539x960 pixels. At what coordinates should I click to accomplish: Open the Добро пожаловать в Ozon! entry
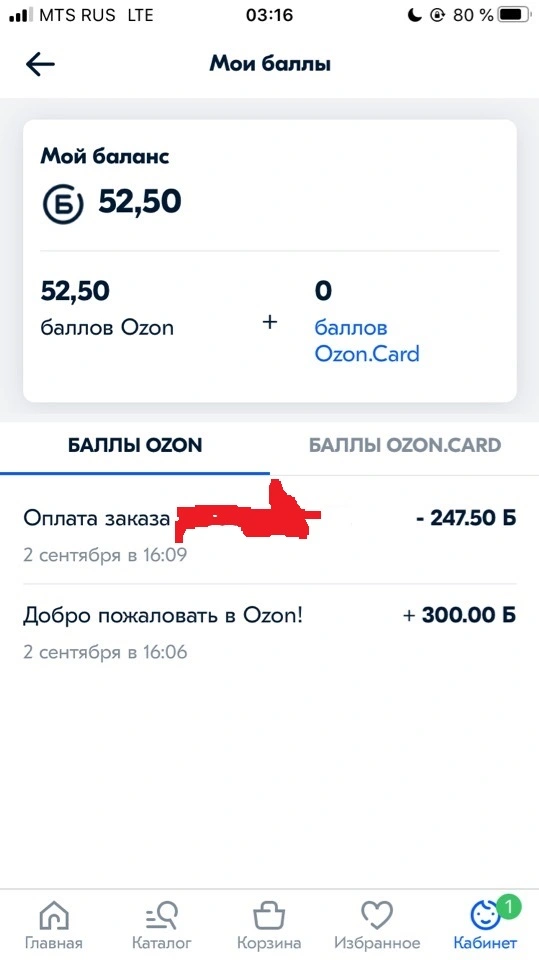(270, 632)
